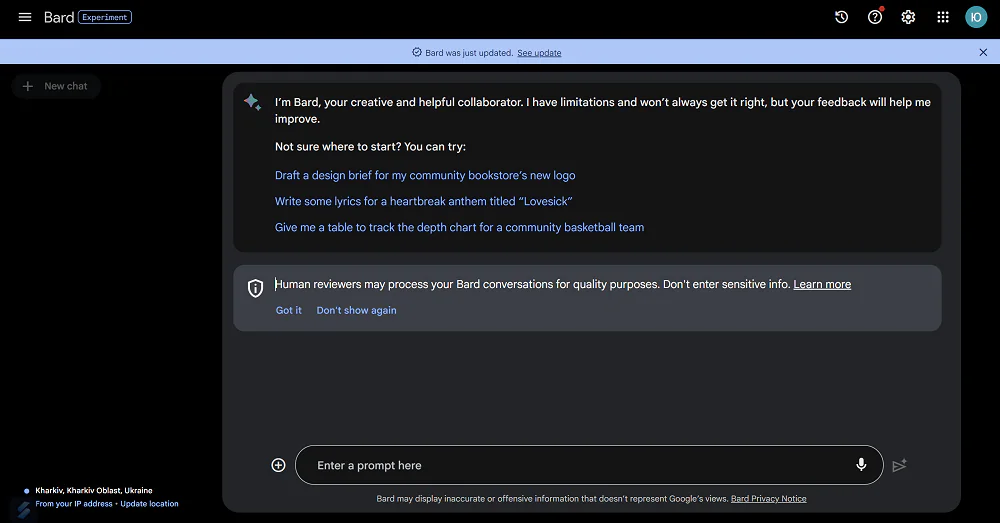
Task: Click the Bard title text
Action: [59, 17]
